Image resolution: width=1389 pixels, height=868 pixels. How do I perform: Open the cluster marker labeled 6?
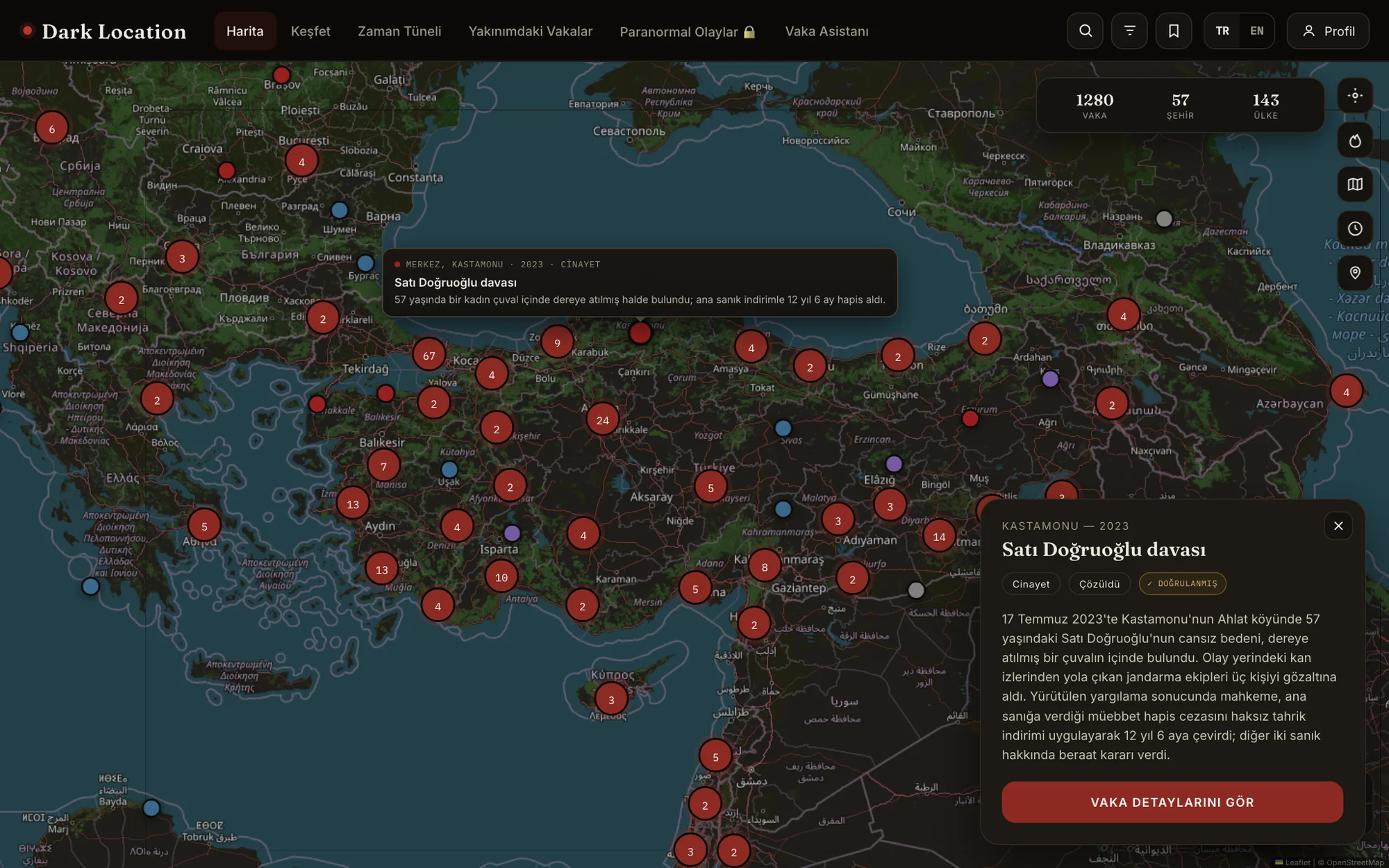[x=51, y=128]
